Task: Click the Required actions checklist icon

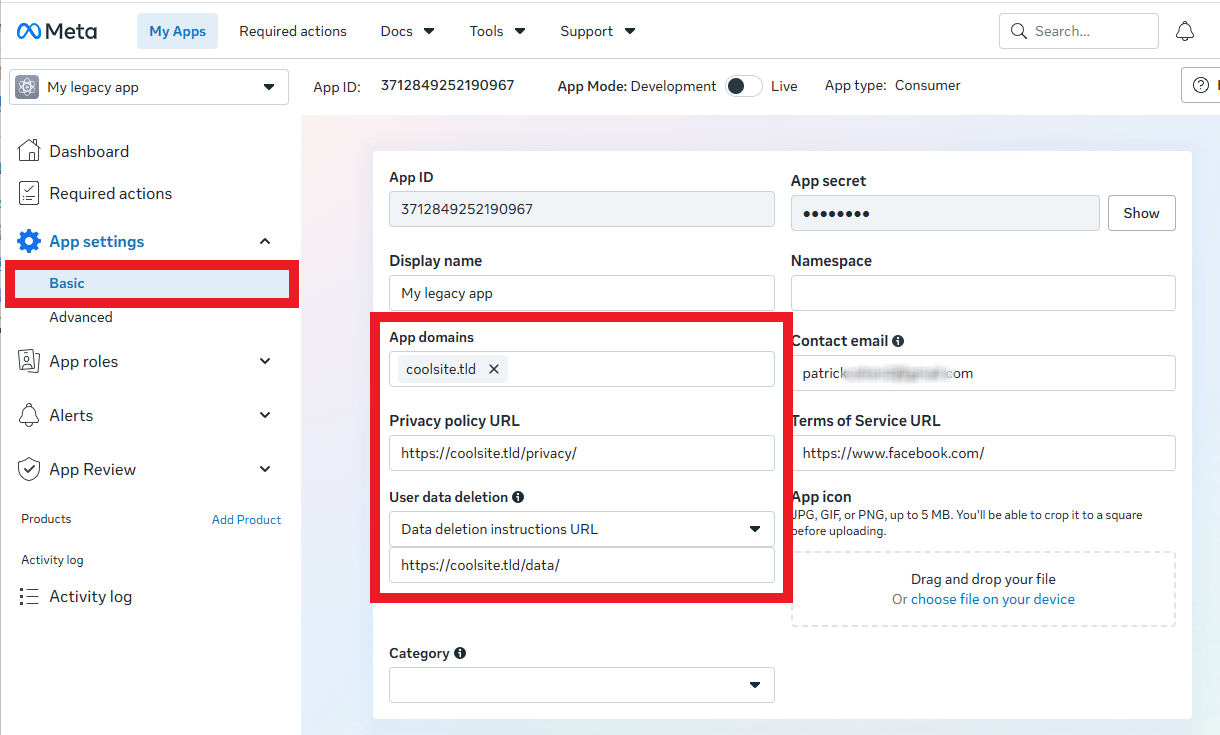Action: tap(29, 193)
